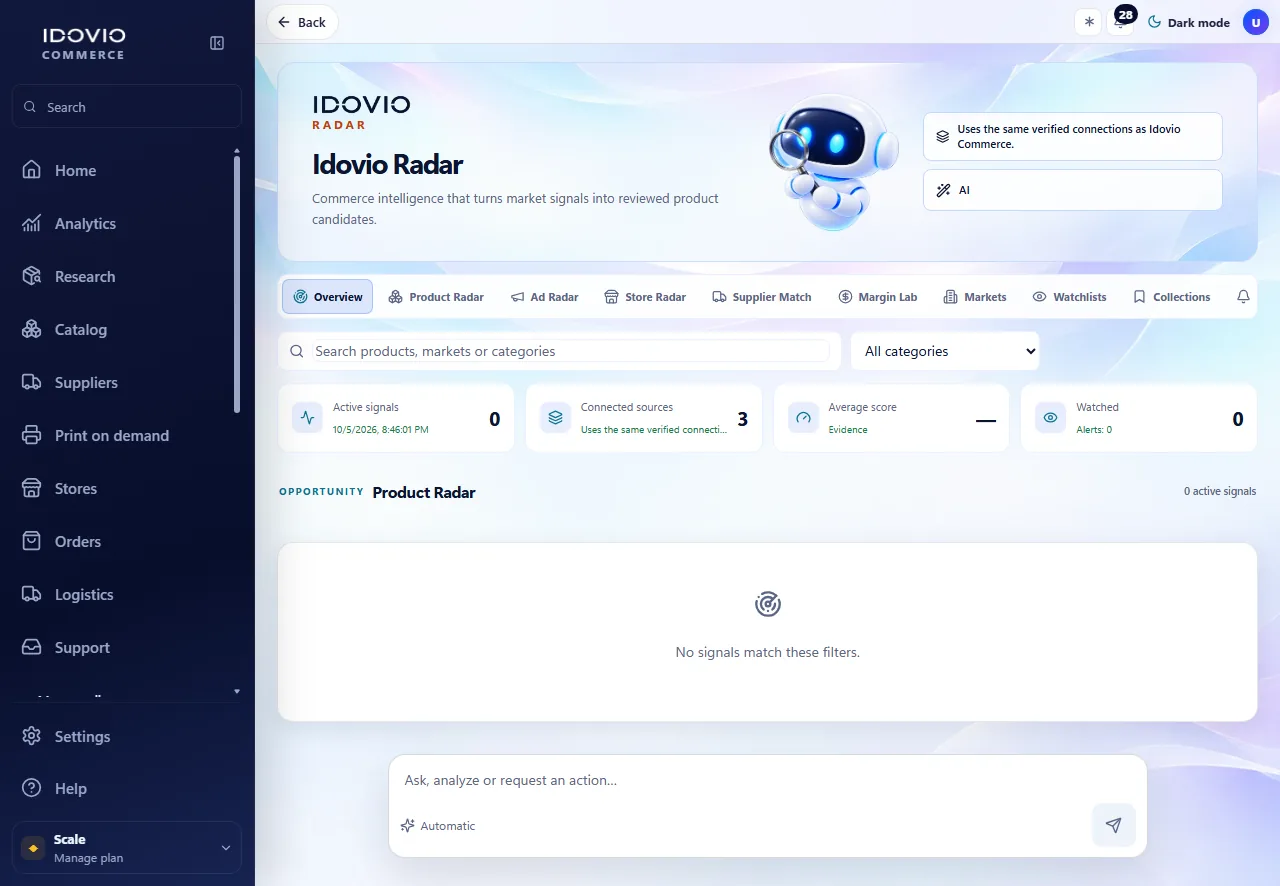The height and width of the screenshot is (886, 1280).
Task: Open the Support inbox icon
Action: pyautogui.click(x=32, y=648)
